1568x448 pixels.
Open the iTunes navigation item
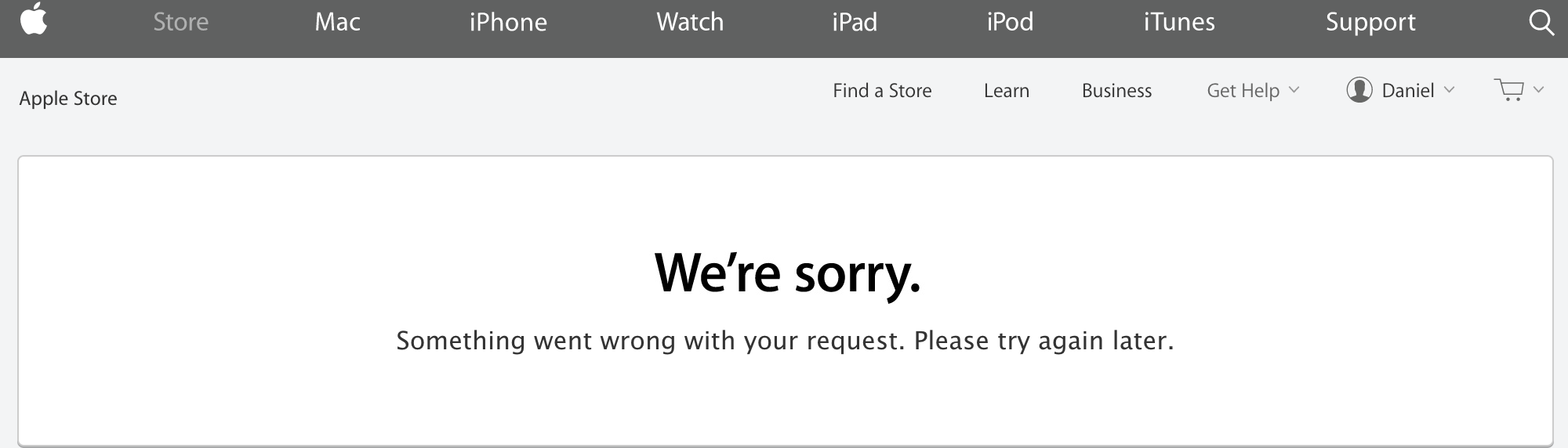pos(1179,22)
